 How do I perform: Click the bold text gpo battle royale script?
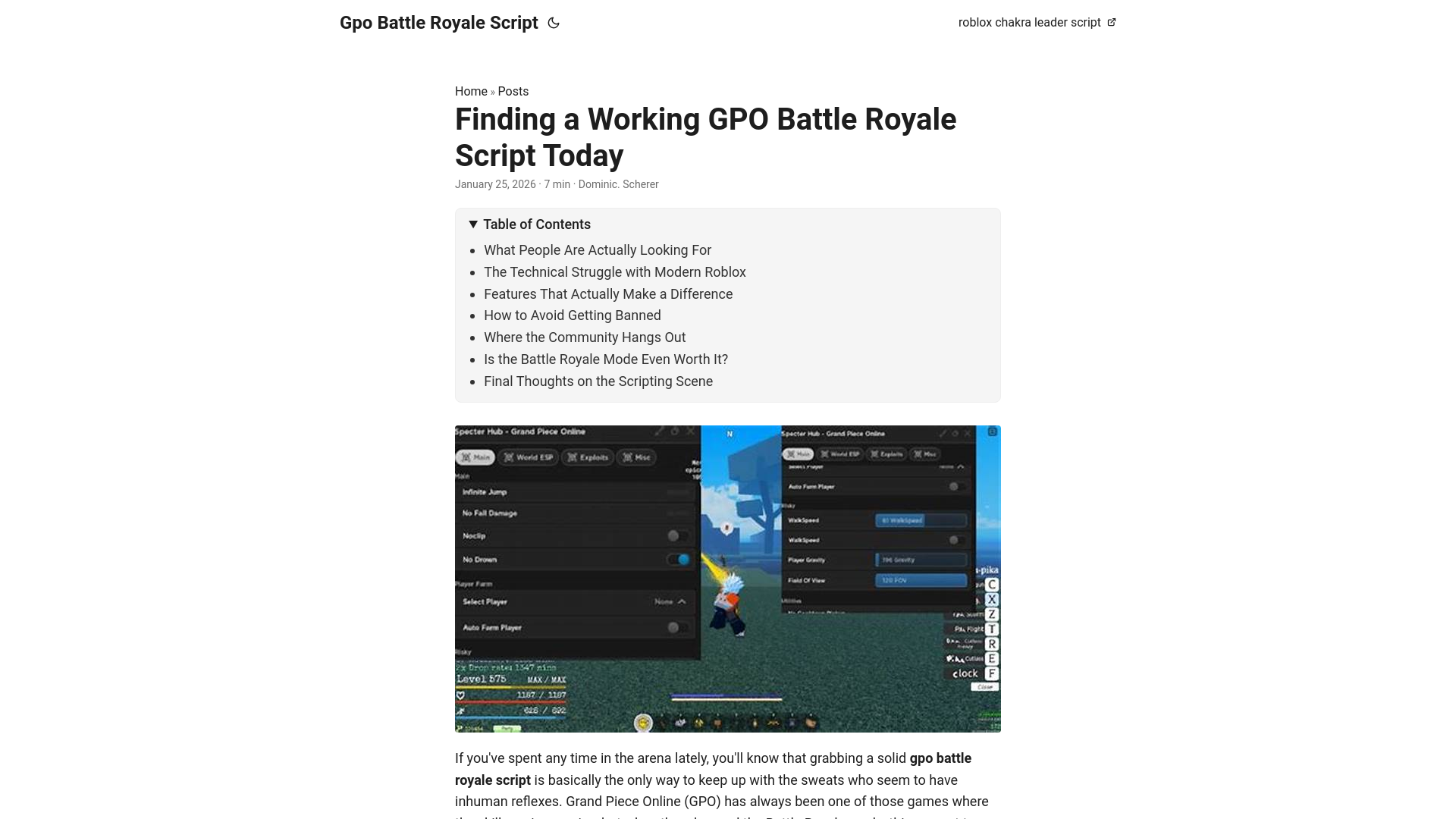coord(713,769)
